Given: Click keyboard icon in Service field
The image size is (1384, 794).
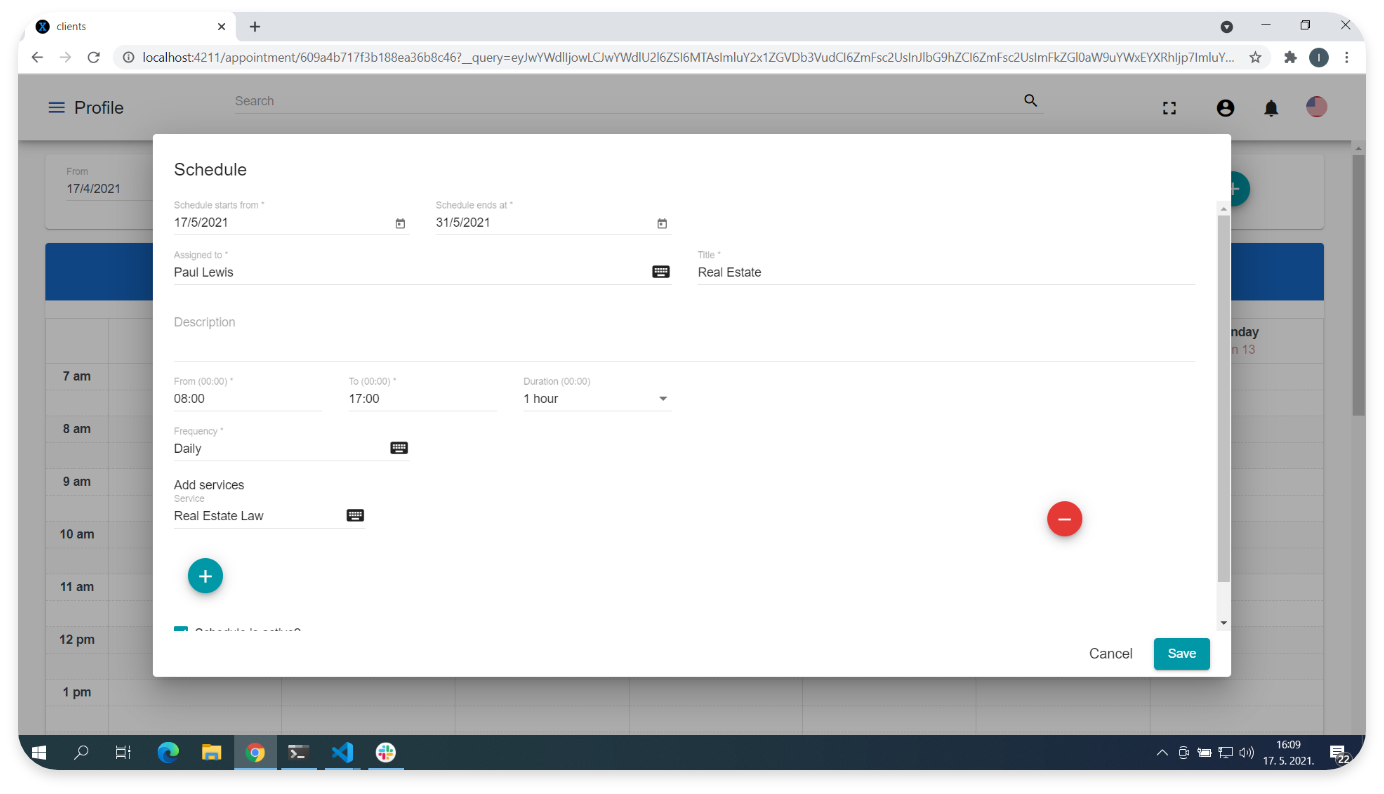Looking at the screenshot, I should (x=355, y=515).
